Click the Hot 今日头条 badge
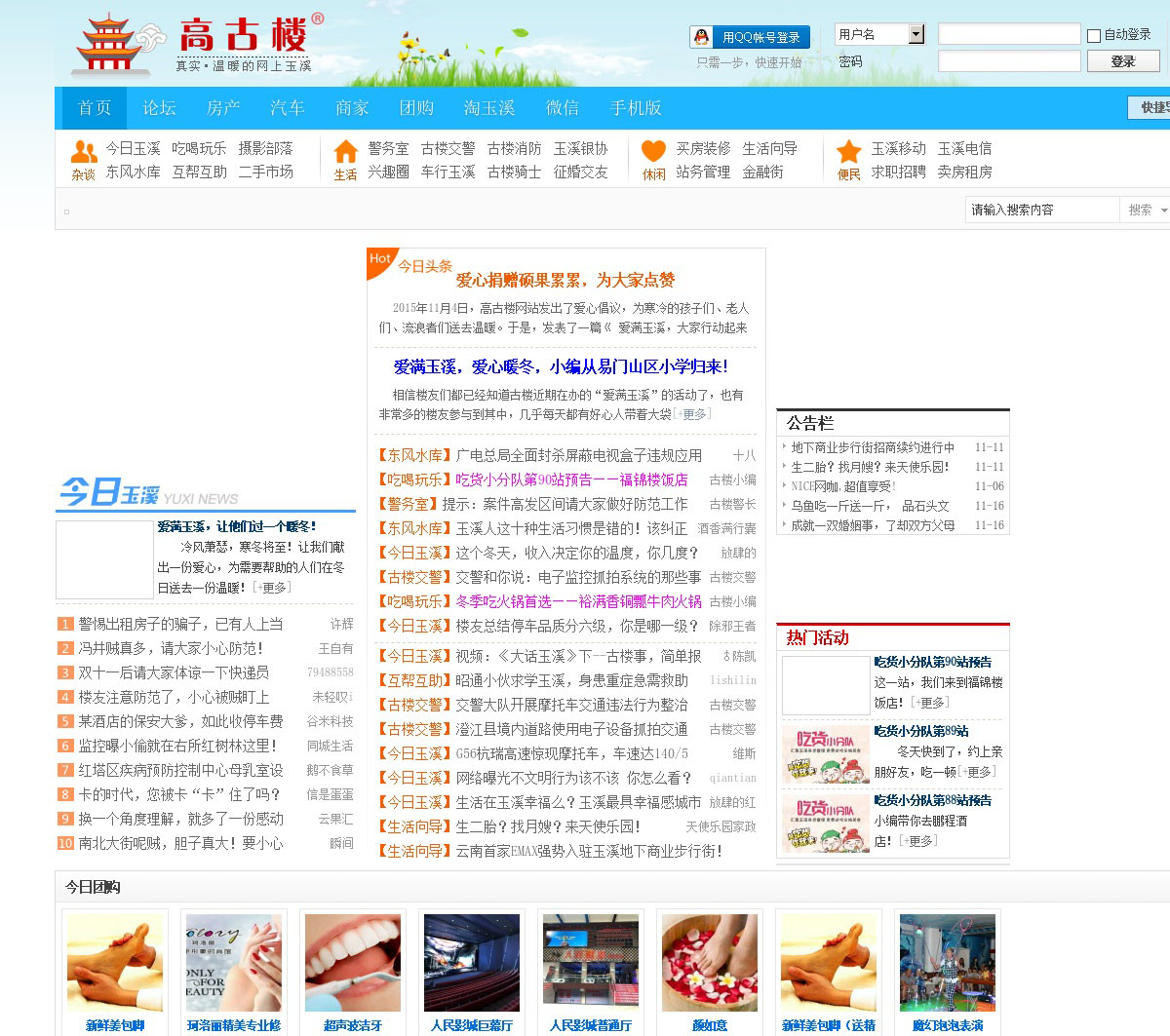Screen dimensions: 1170x1036 409,263
